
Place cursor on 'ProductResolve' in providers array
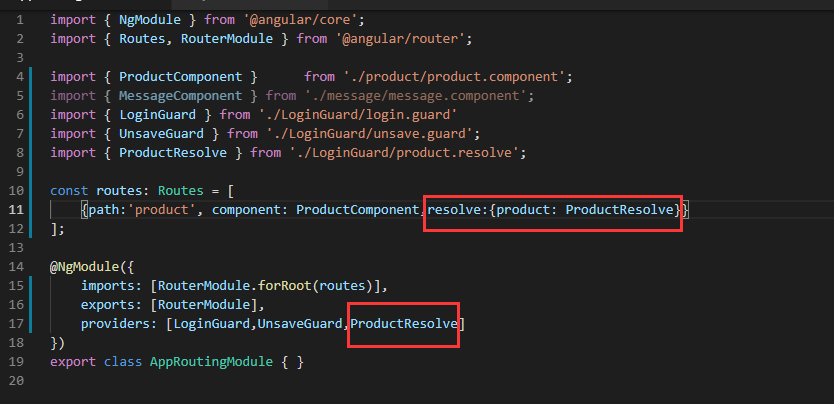point(404,324)
